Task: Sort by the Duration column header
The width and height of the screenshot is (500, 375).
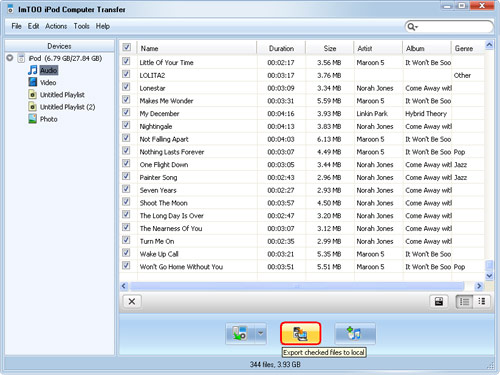Action: coord(281,48)
